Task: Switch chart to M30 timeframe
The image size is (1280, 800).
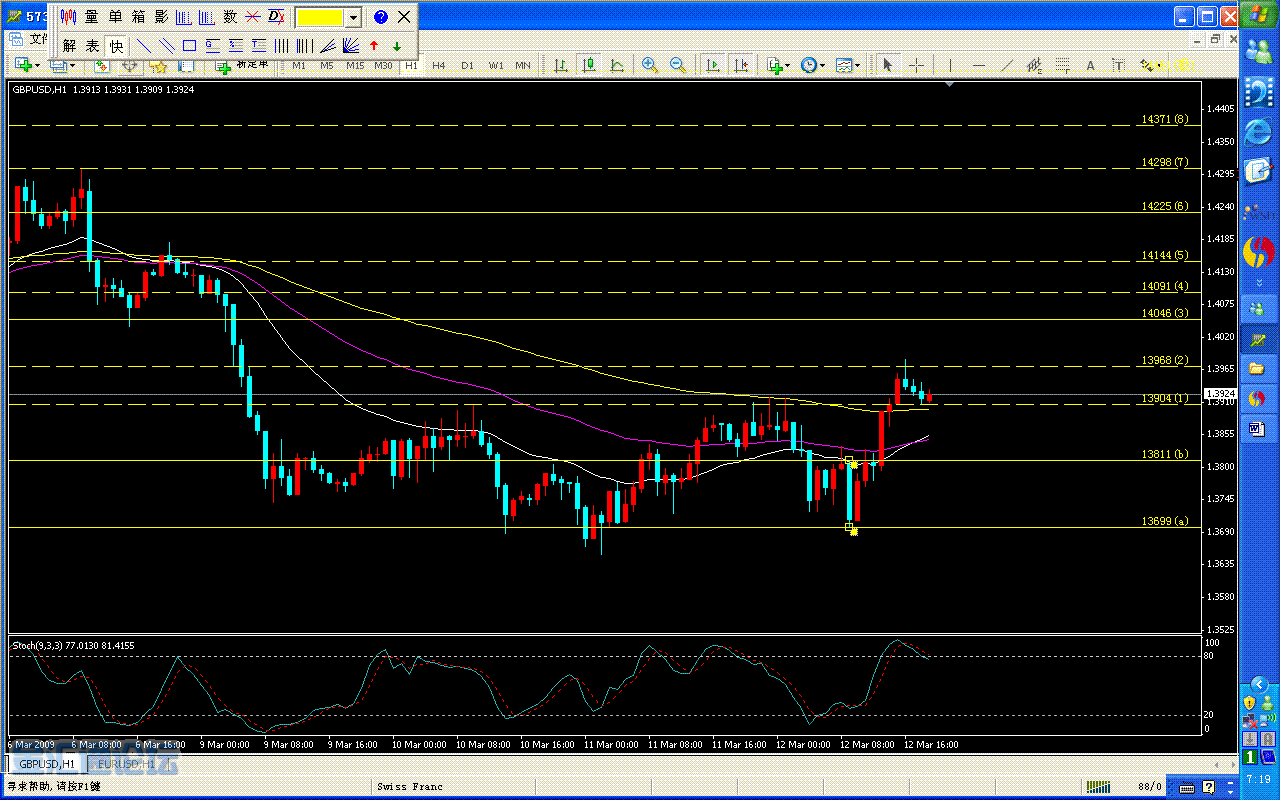Action: click(x=383, y=66)
